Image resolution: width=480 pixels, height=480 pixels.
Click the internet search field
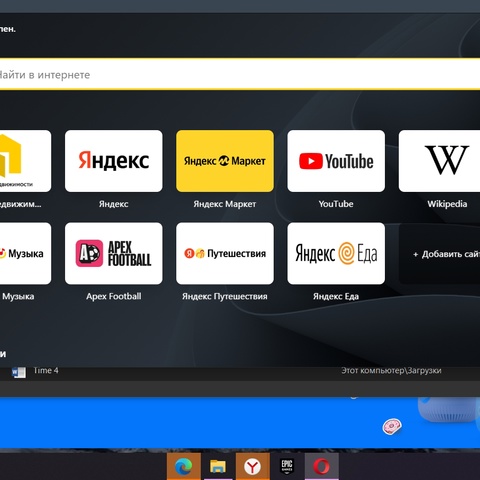(x=240, y=75)
